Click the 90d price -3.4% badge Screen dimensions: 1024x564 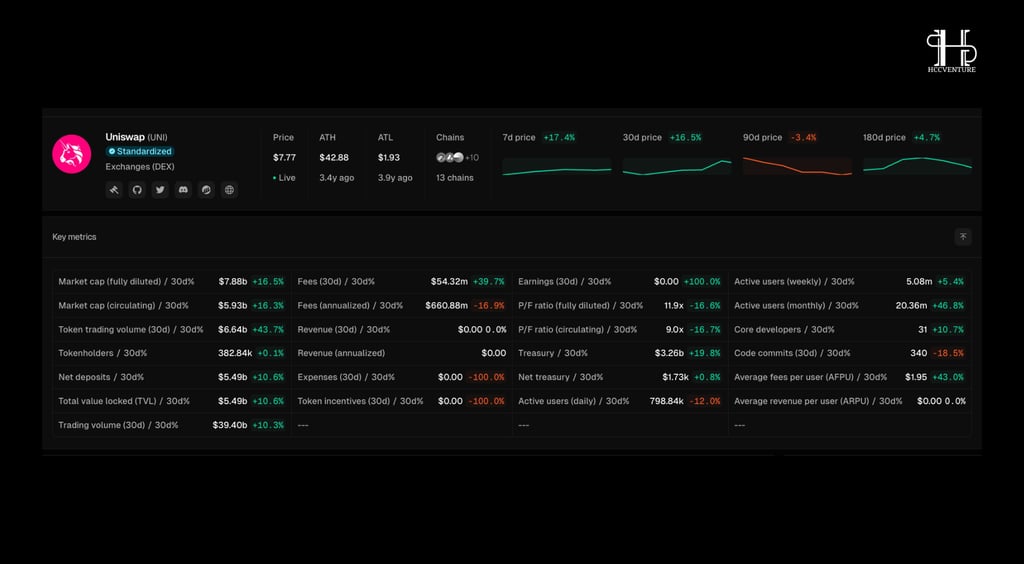click(x=803, y=138)
